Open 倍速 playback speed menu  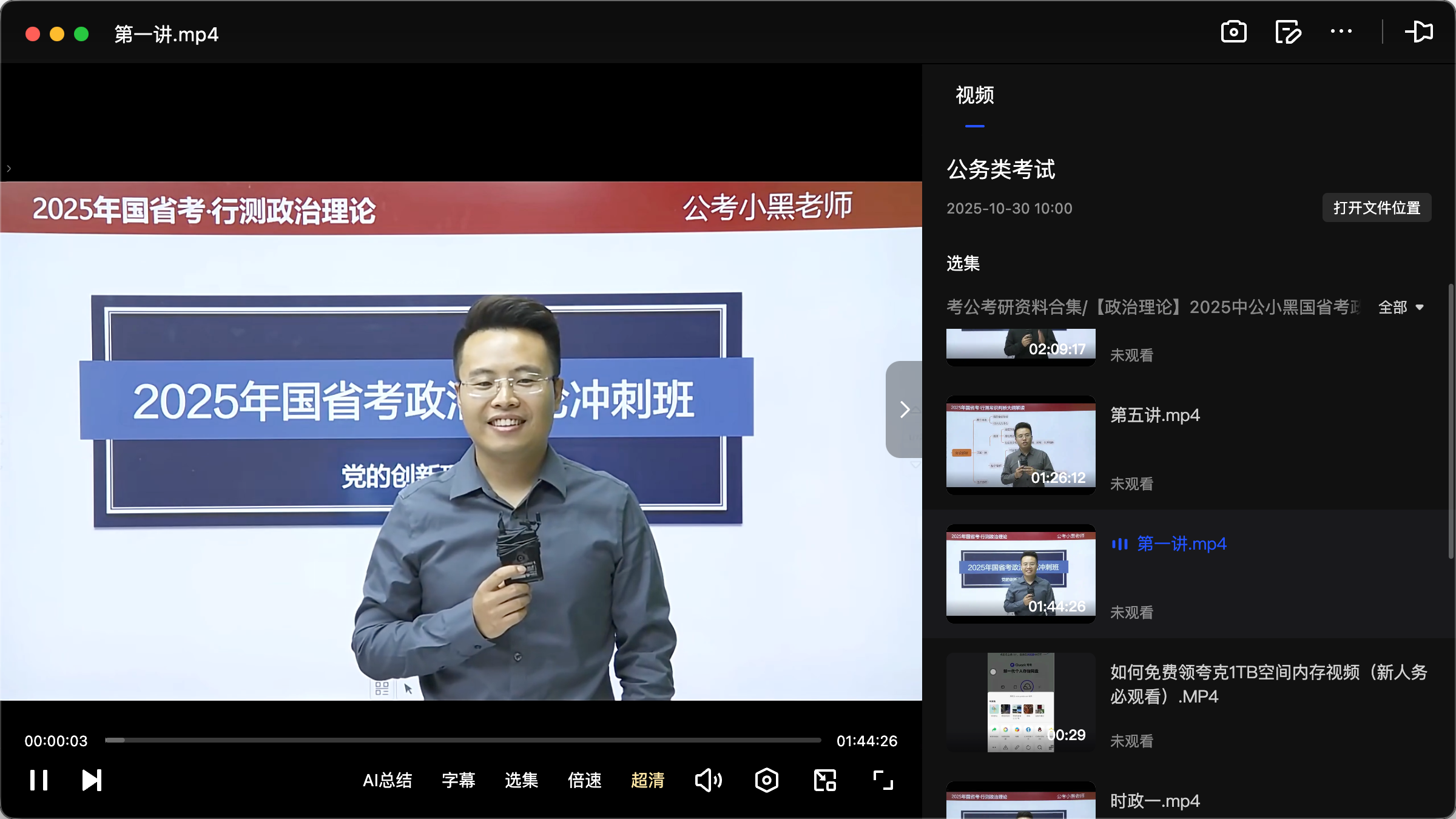pyautogui.click(x=584, y=781)
